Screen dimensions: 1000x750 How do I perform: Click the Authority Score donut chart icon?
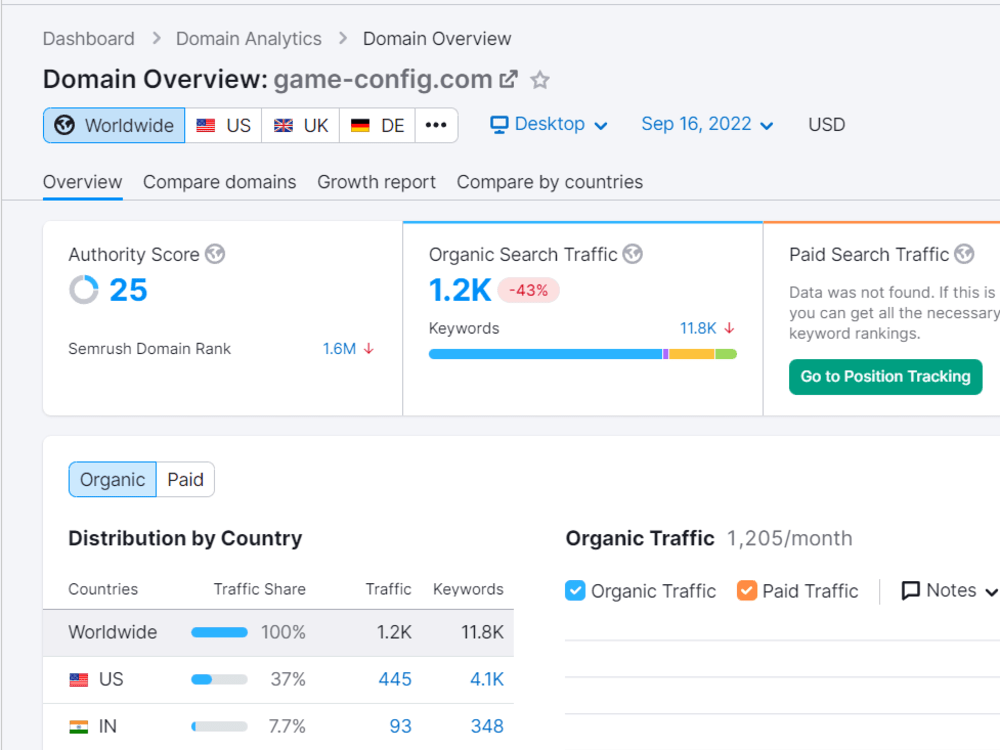84,290
